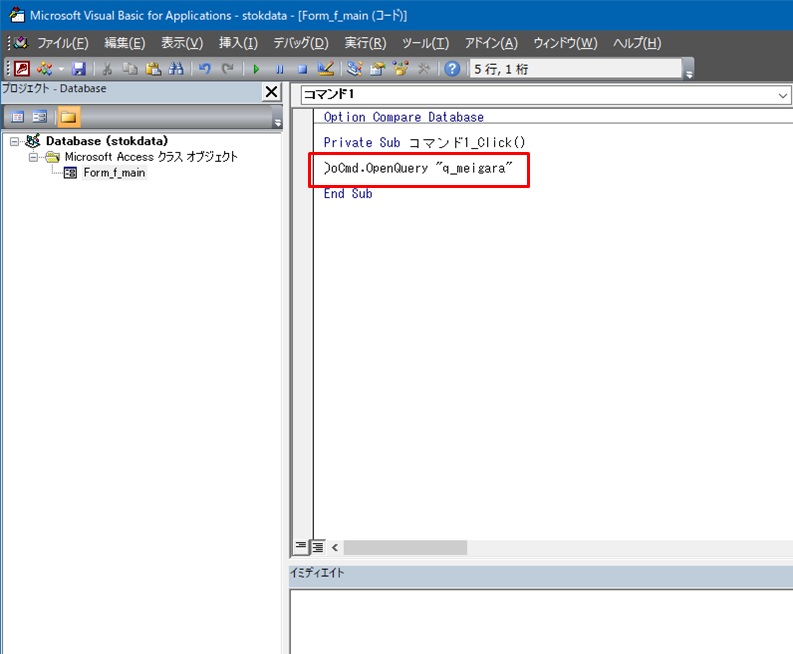Open the ヘルプ(H) menu
Image resolution: width=793 pixels, height=654 pixels.
click(x=637, y=43)
